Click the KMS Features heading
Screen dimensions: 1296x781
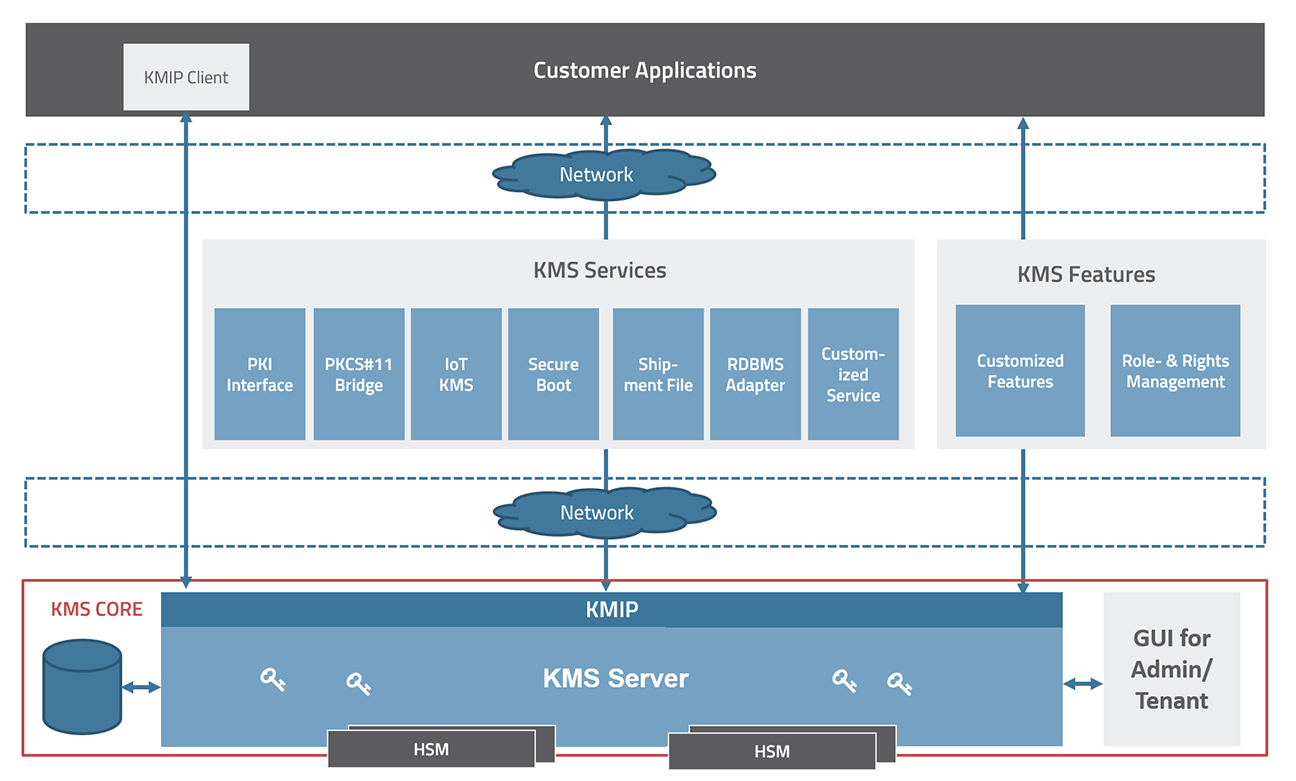1086,274
